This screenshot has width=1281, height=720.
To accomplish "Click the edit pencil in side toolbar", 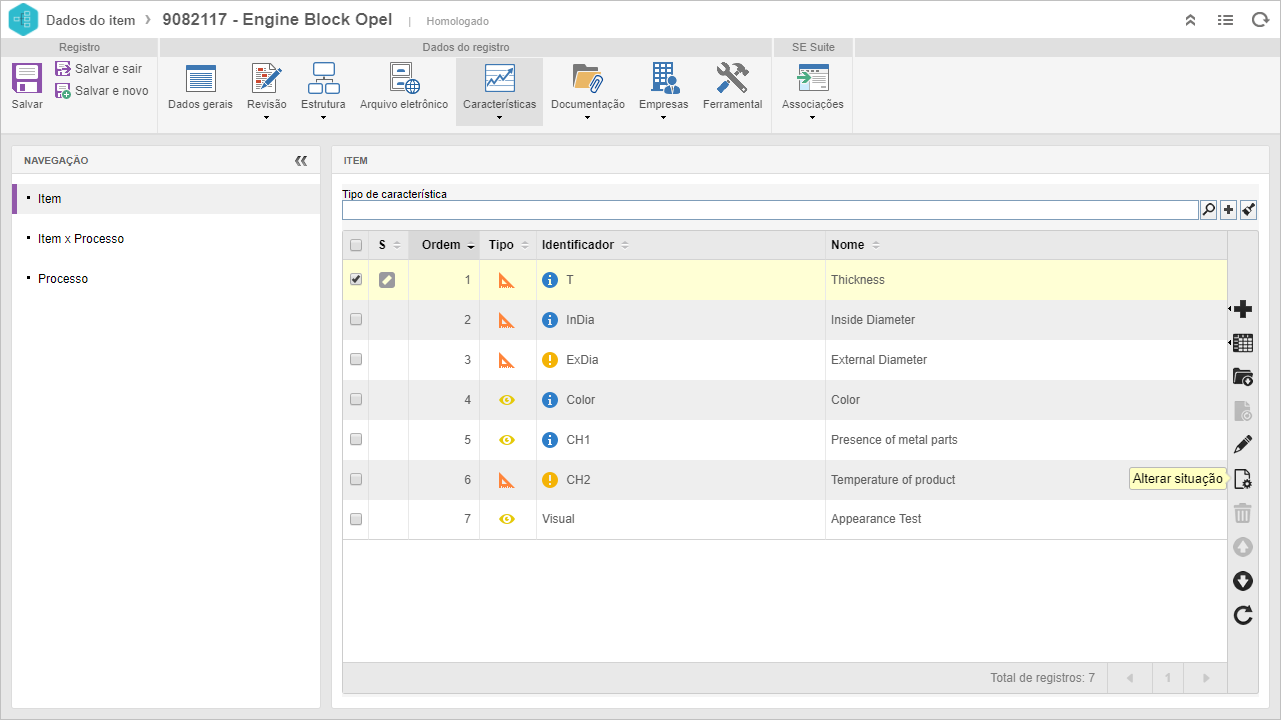I will click(1243, 445).
